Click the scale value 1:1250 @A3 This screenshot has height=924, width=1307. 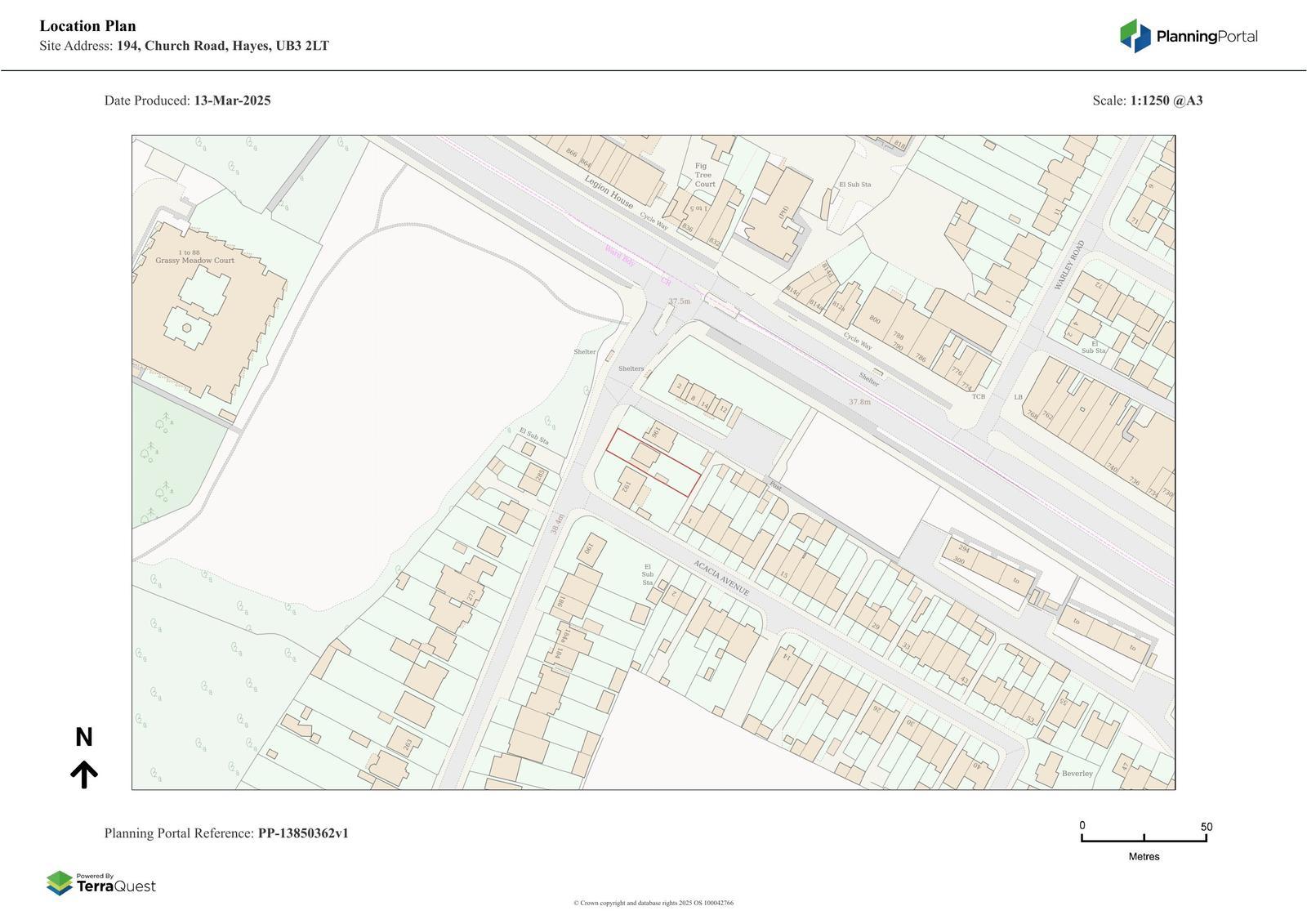[1166, 100]
